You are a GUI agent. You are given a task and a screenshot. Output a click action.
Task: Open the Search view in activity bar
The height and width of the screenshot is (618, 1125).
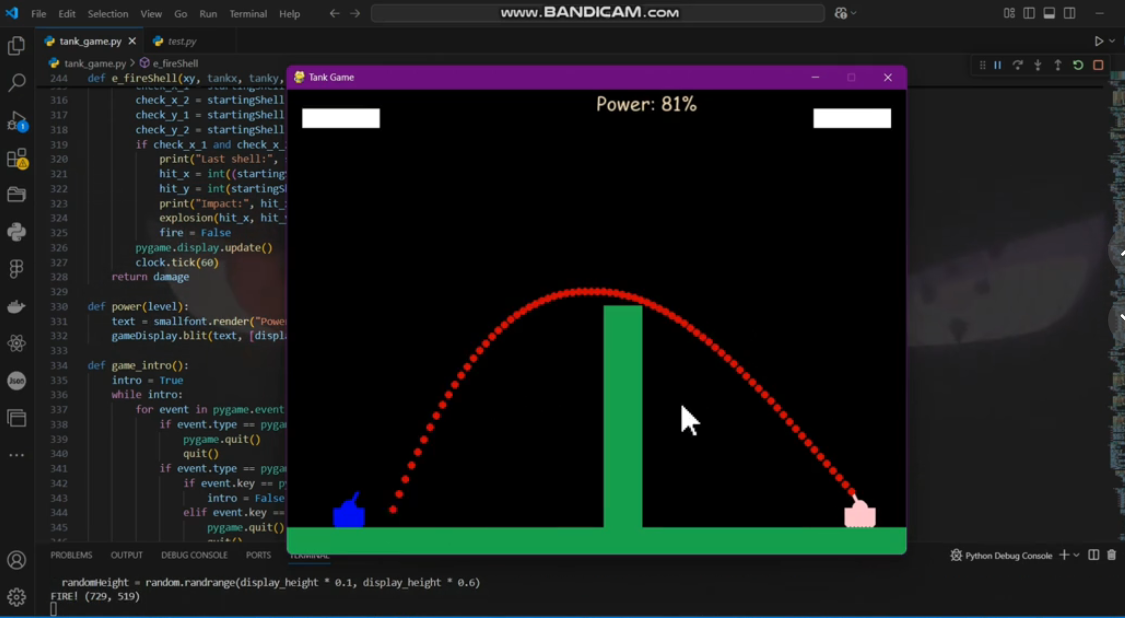(x=16, y=83)
